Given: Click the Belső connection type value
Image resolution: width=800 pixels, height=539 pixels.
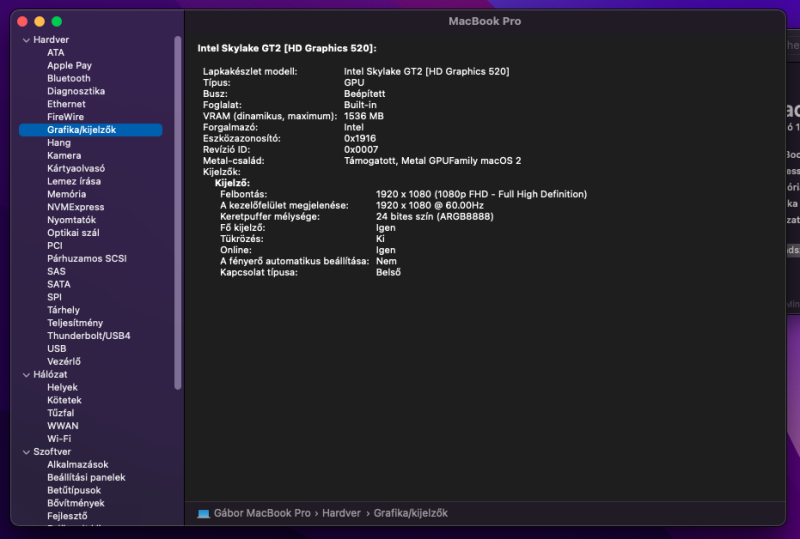Looking at the screenshot, I should pyautogui.click(x=388, y=273).
